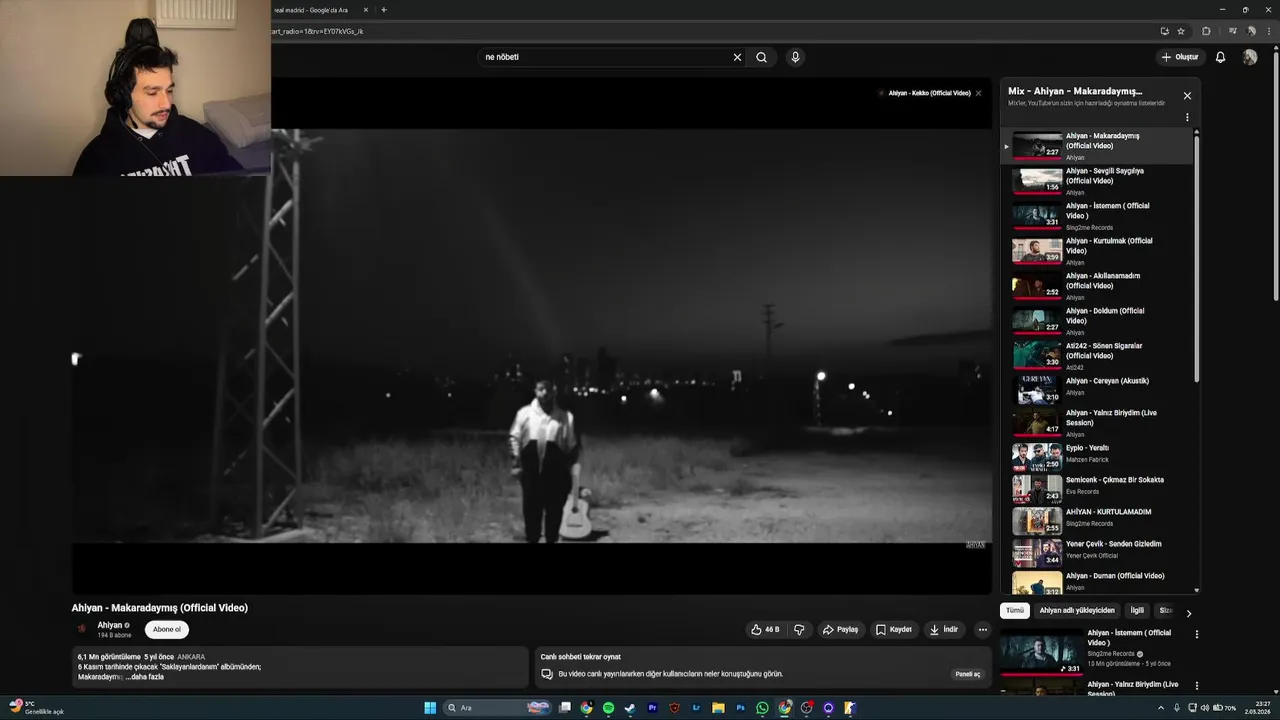Image resolution: width=1280 pixels, height=720 pixels.
Task: Open Windows Start menu
Action: [430, 708]
